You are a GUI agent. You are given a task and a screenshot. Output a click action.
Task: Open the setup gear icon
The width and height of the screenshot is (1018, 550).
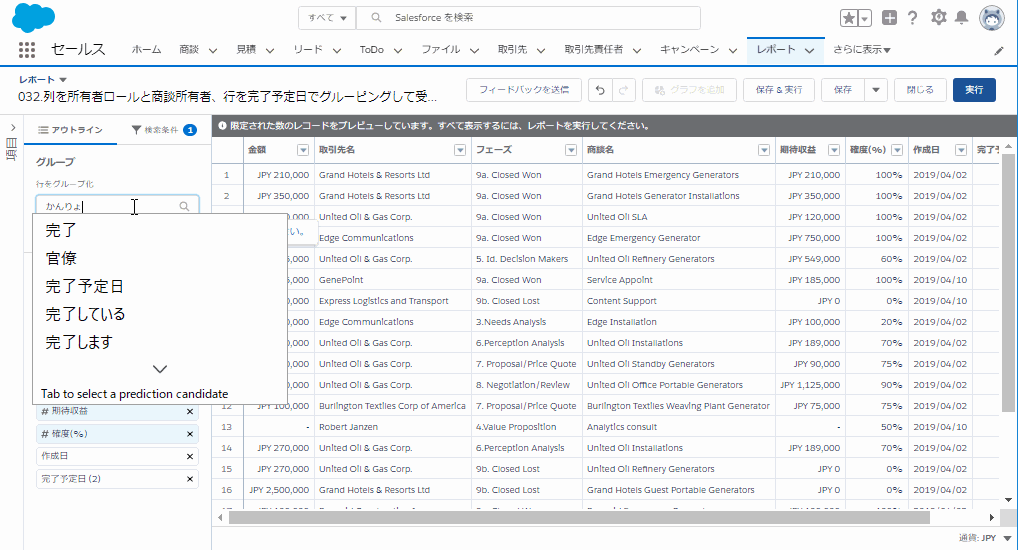(x=938, y=18)
